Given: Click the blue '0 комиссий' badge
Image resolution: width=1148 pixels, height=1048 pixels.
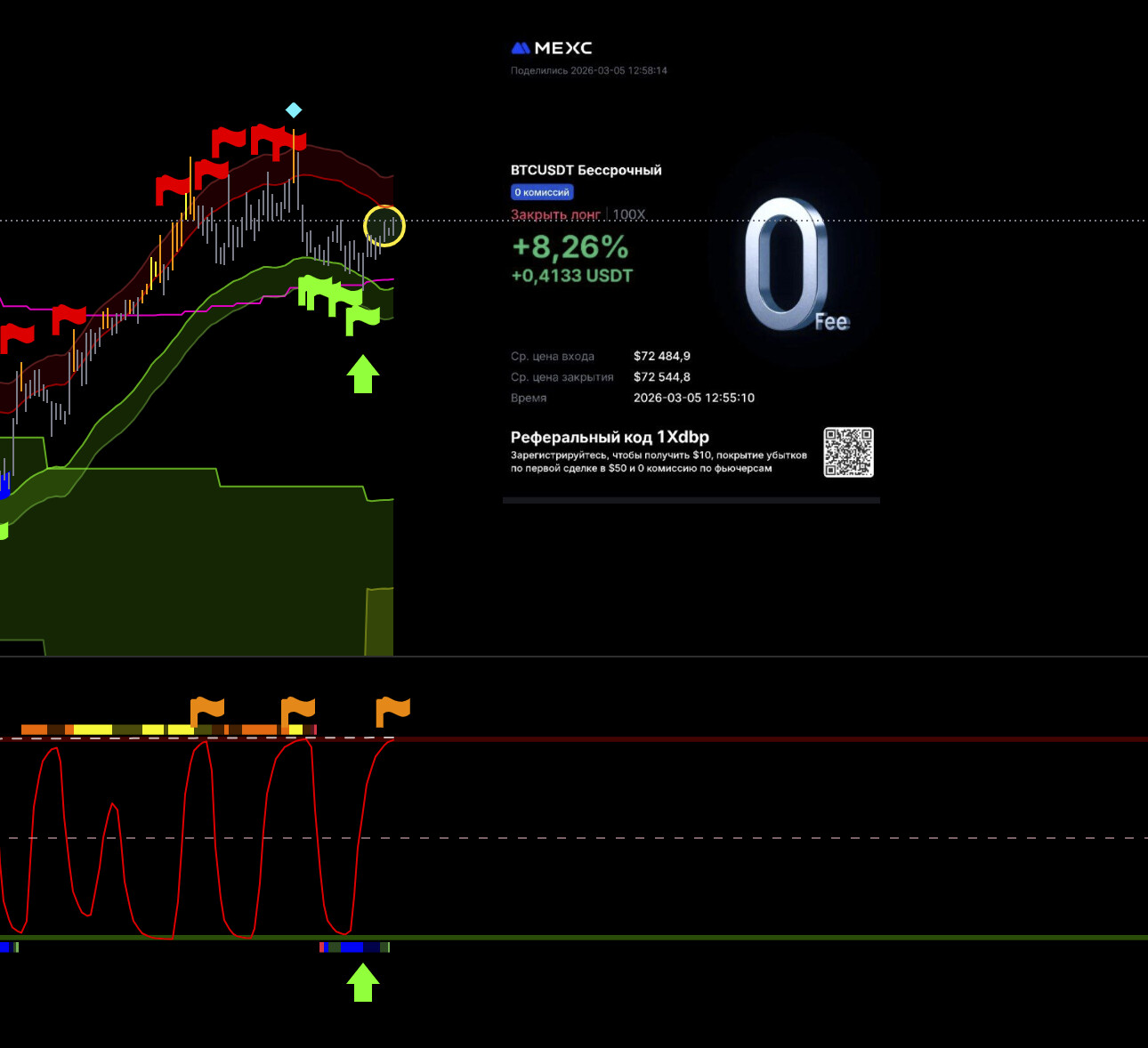Looking at the screenshot, I should tap(542, 192).
